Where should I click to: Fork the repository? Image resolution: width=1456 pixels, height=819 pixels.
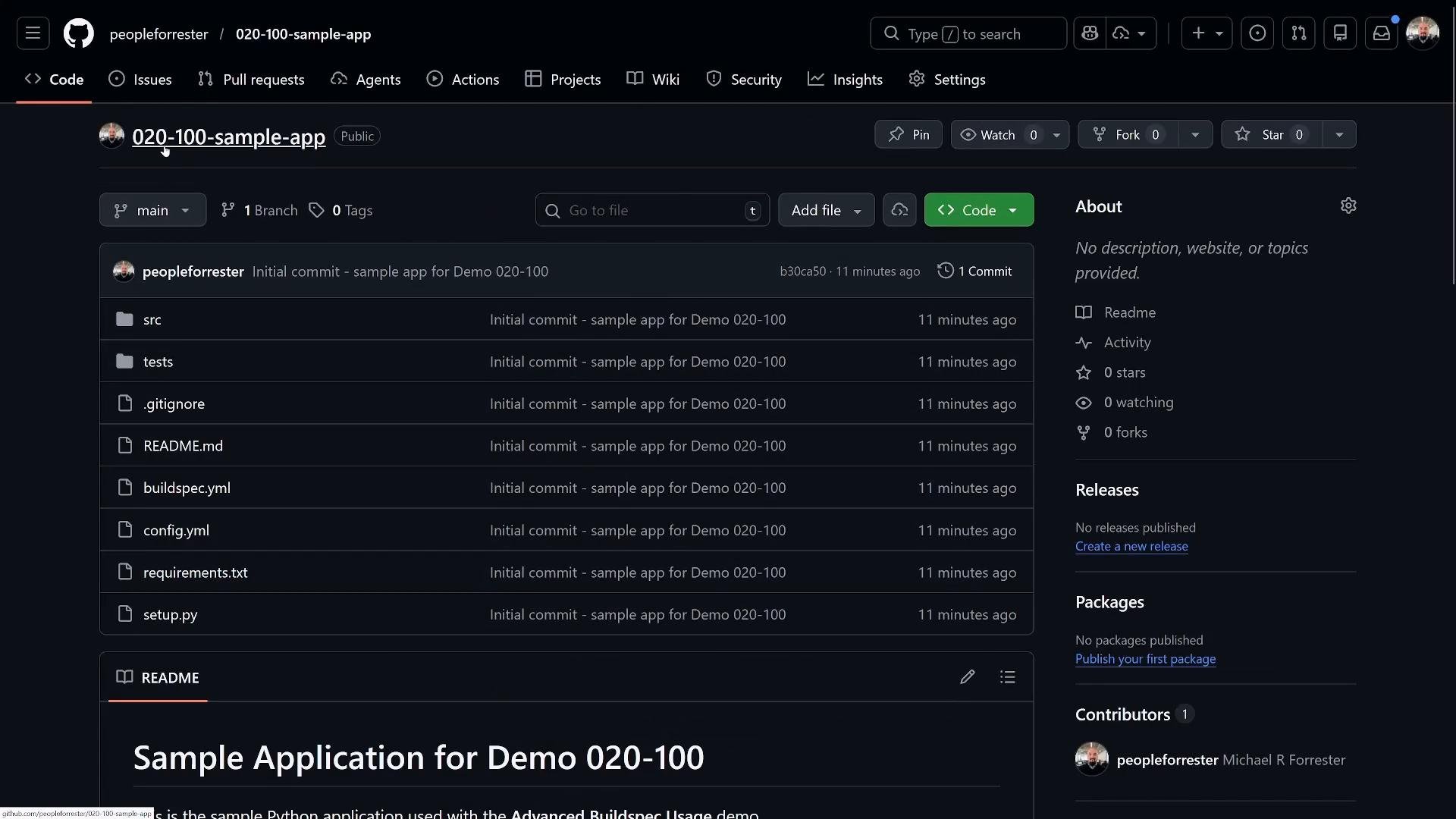[x=1128, y=134]
